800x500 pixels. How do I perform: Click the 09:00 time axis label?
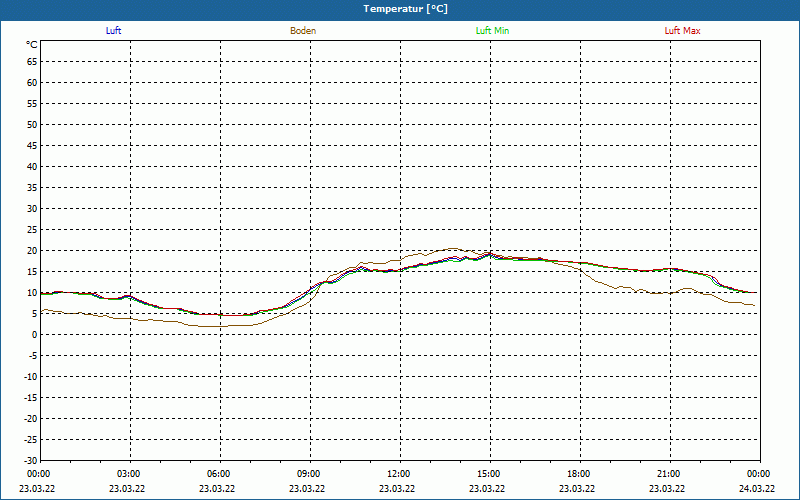(x=310, y=474)
